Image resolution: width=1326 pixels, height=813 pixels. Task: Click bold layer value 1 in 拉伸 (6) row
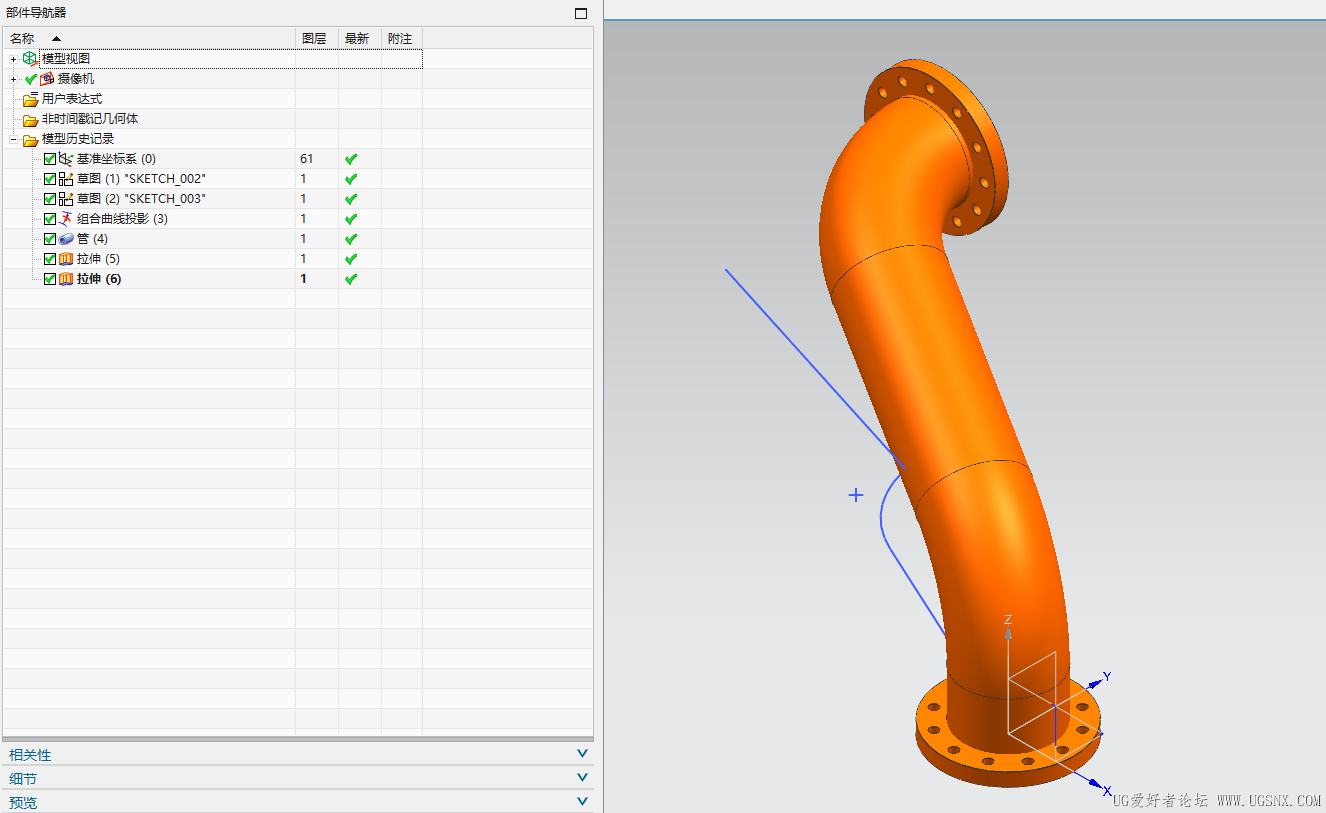(x=303, y=279)
